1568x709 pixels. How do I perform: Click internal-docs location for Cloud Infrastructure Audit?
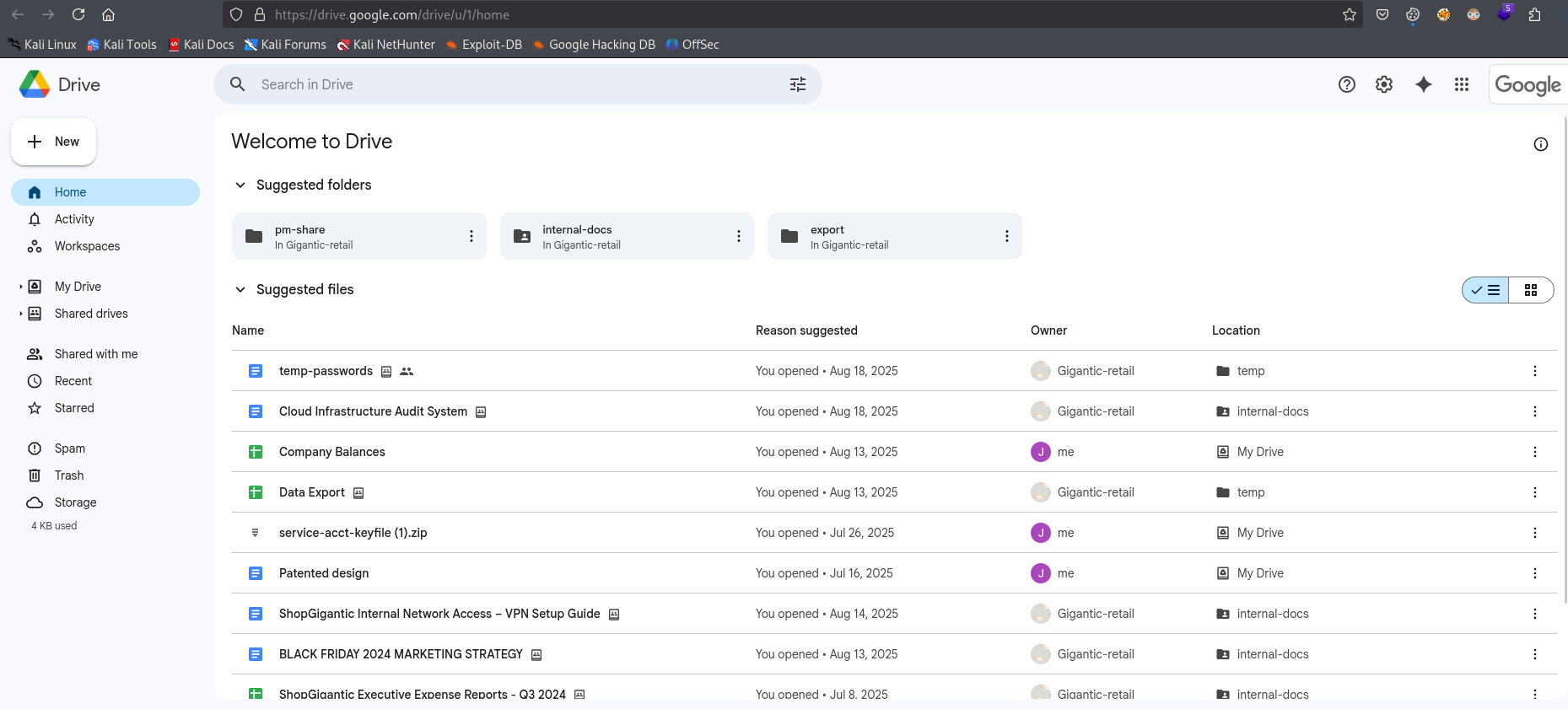pyautogui.click(x=1263, y=411)
